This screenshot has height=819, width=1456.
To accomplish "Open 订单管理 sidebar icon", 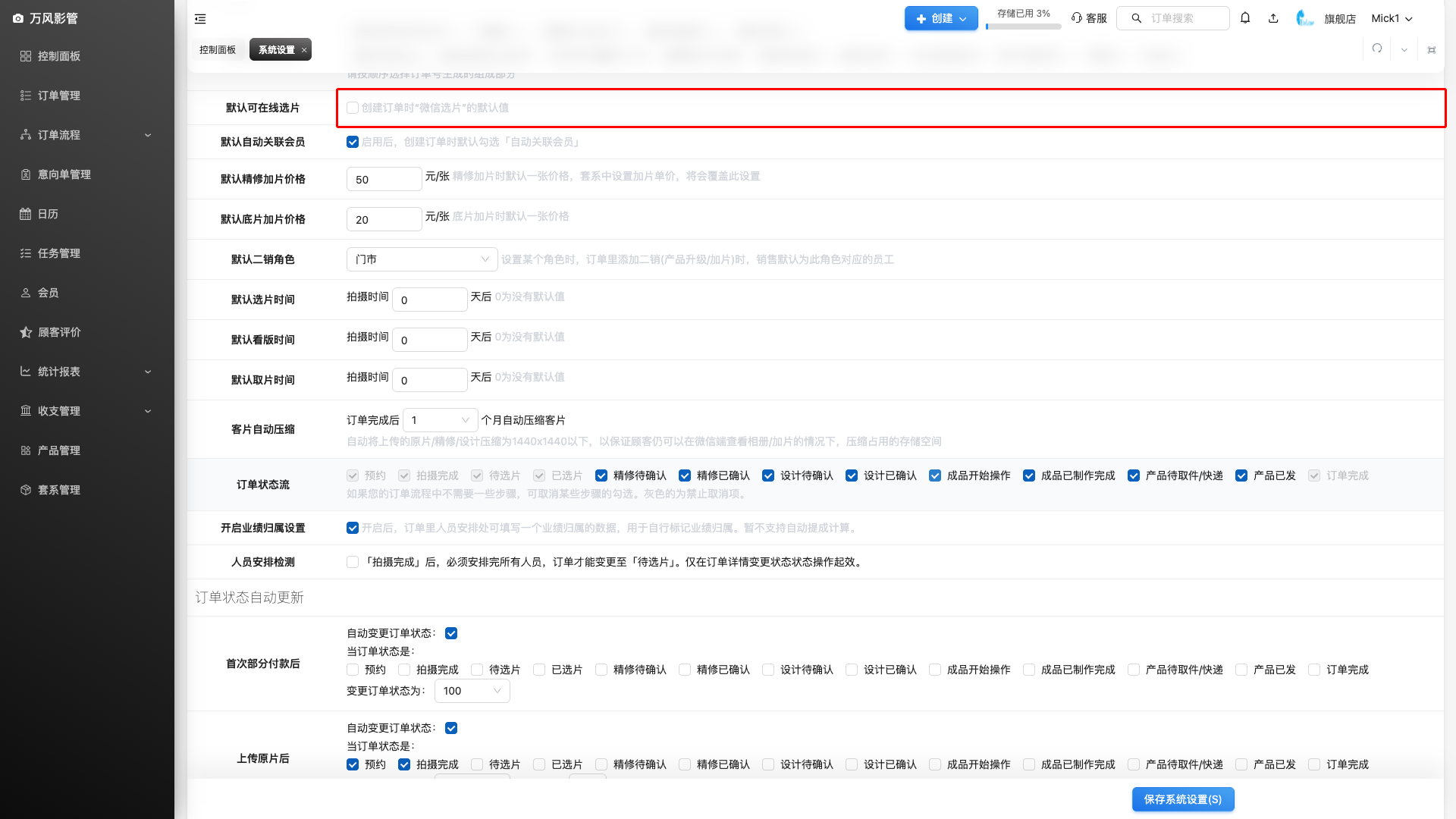I will pyautogui.click(x=26, y=96).
